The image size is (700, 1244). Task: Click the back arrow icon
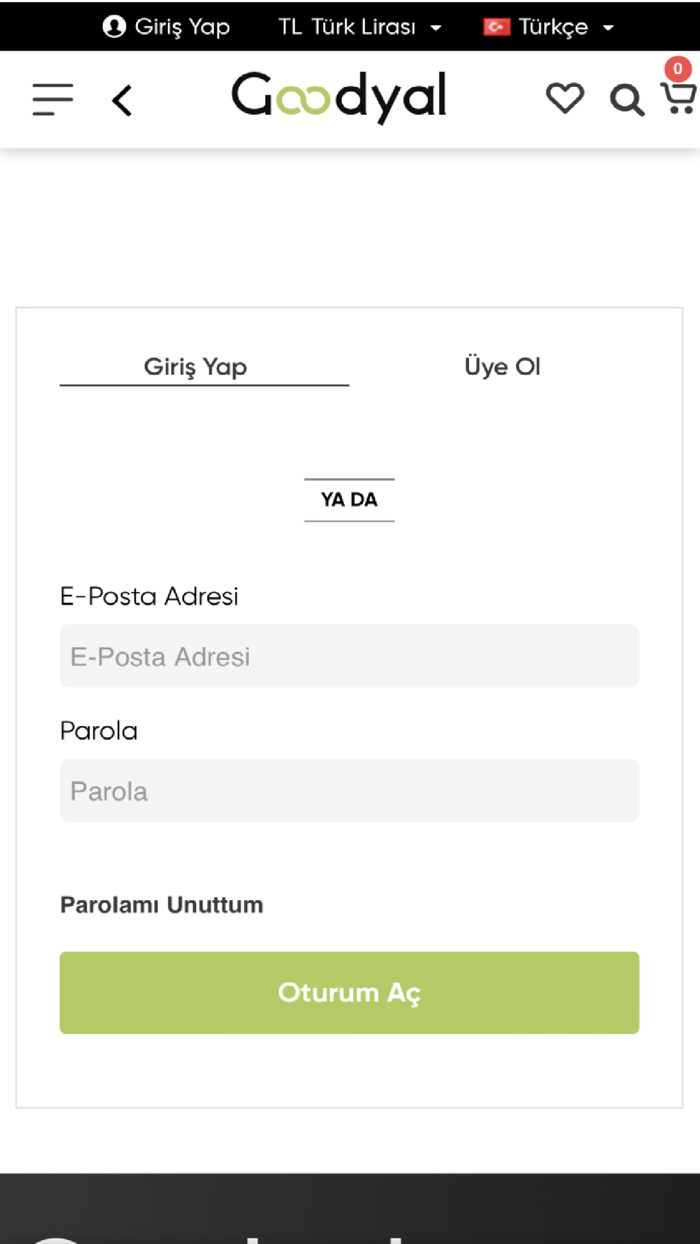click(x=122, y=101)
